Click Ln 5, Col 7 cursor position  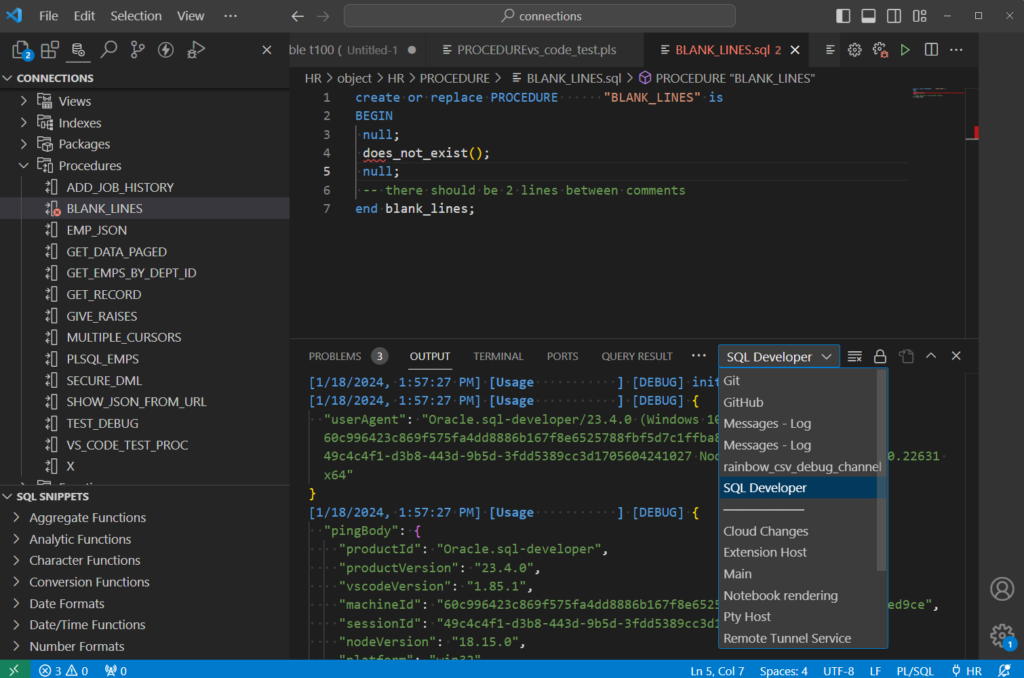(717, 671)
